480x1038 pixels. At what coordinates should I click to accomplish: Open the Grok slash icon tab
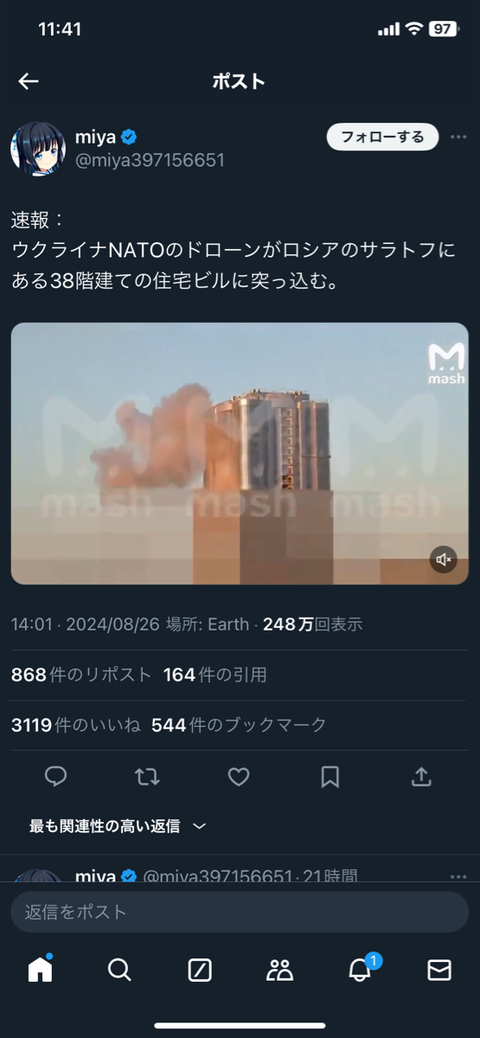point(200,970)
